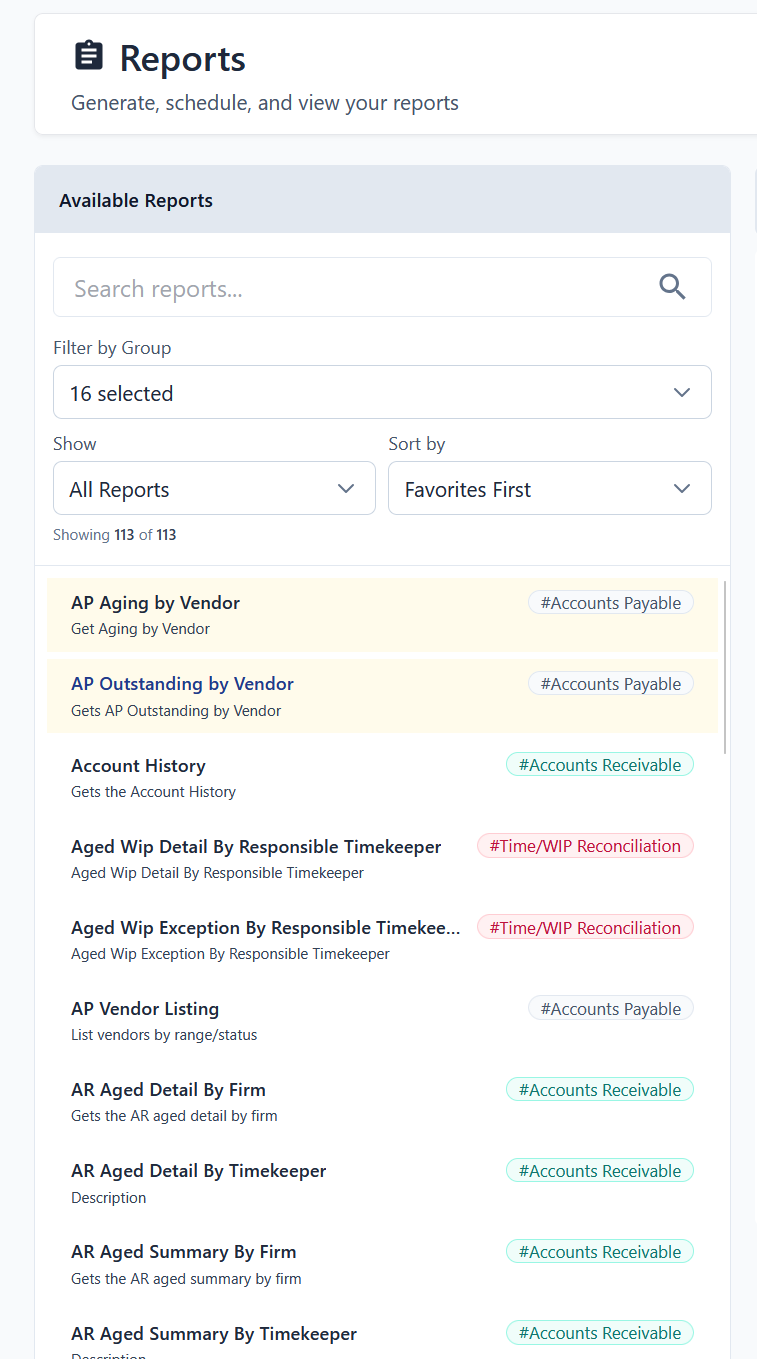Image resolution: width=757 pixels, height=1359 pixels.
Task: Expand the Show All Reports dropdown
Action: [x=214, y=488]
